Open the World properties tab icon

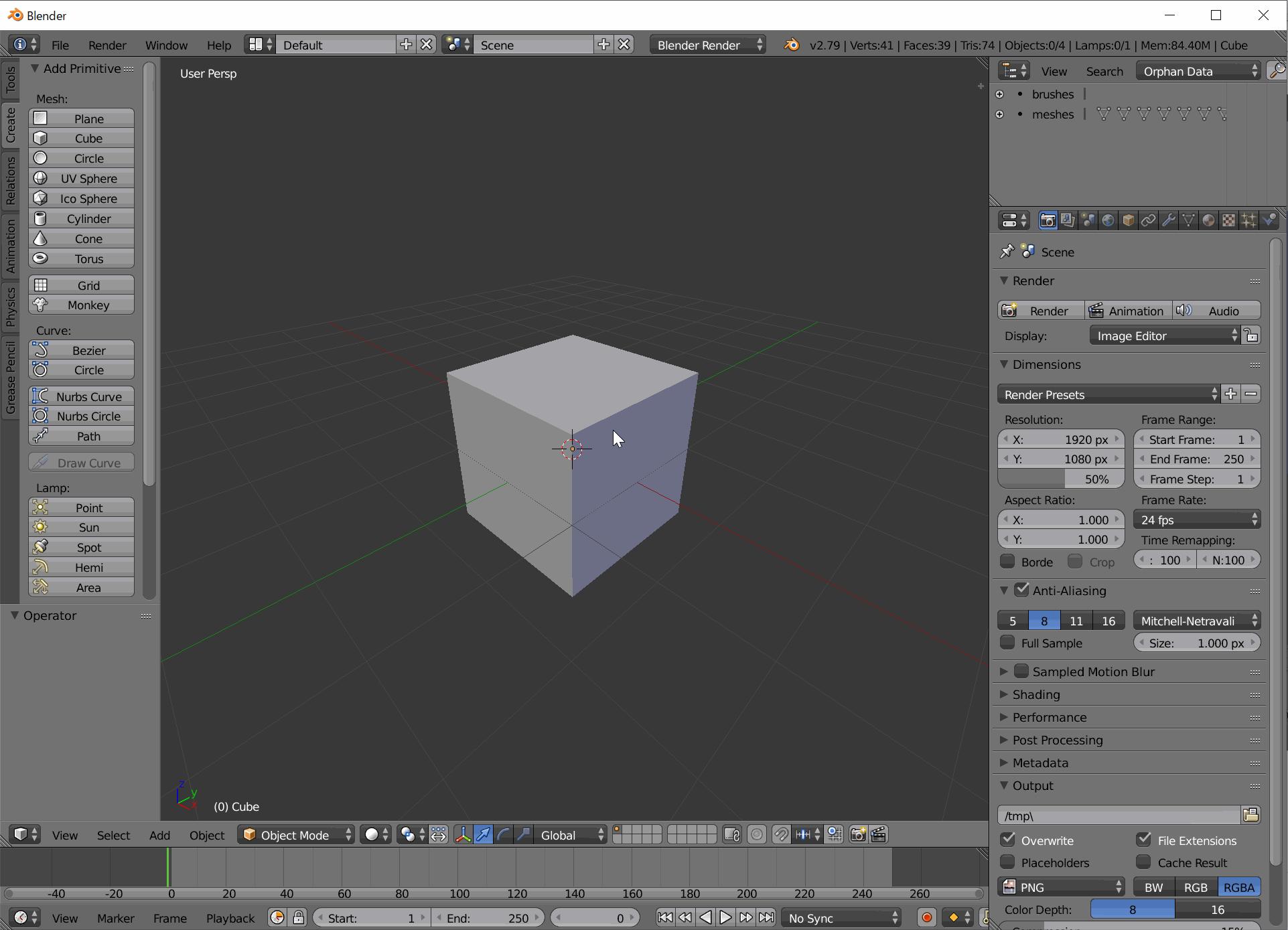(x=1108, y=220)
